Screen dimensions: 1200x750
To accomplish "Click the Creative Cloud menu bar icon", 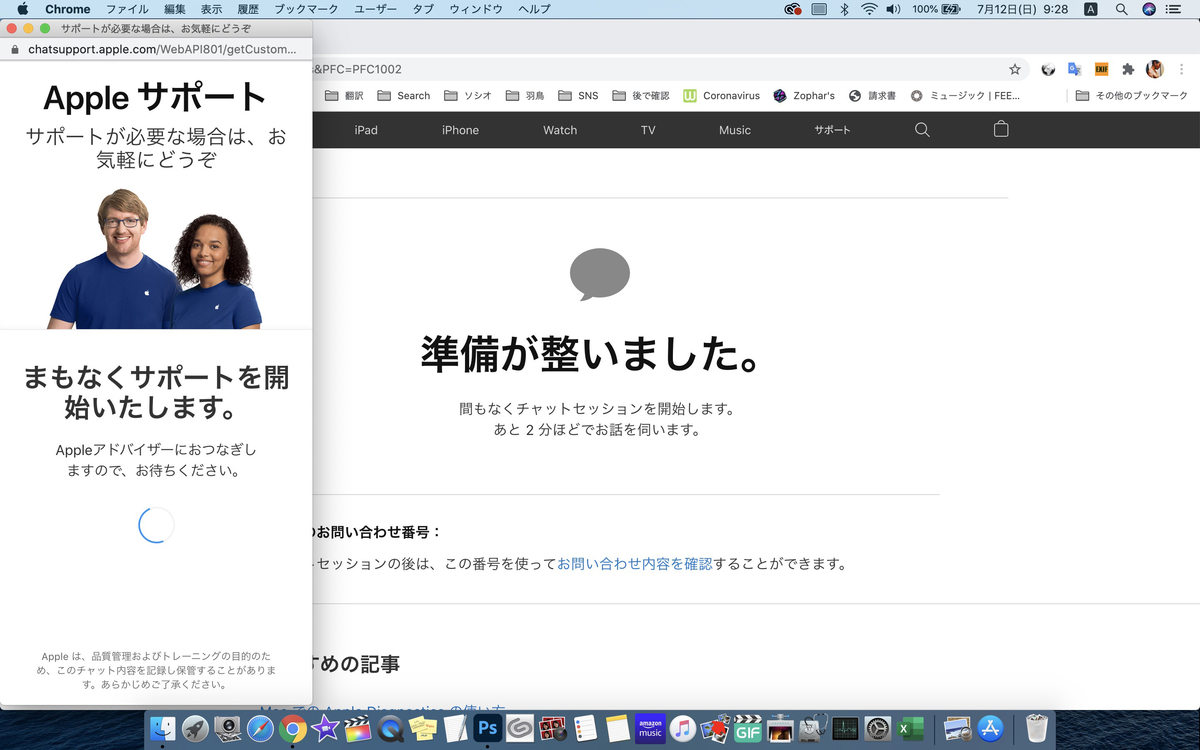I will [x=793, y=9].
